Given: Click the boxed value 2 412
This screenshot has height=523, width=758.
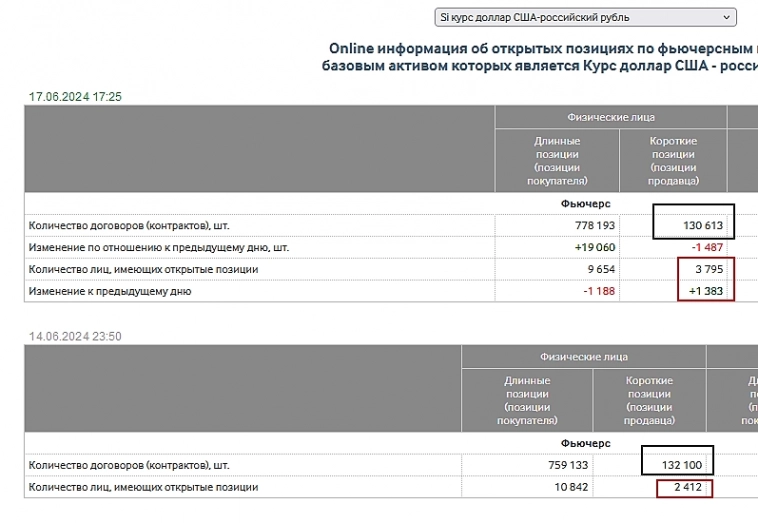Looking at the screenshot, I should (x=684, y=487).
